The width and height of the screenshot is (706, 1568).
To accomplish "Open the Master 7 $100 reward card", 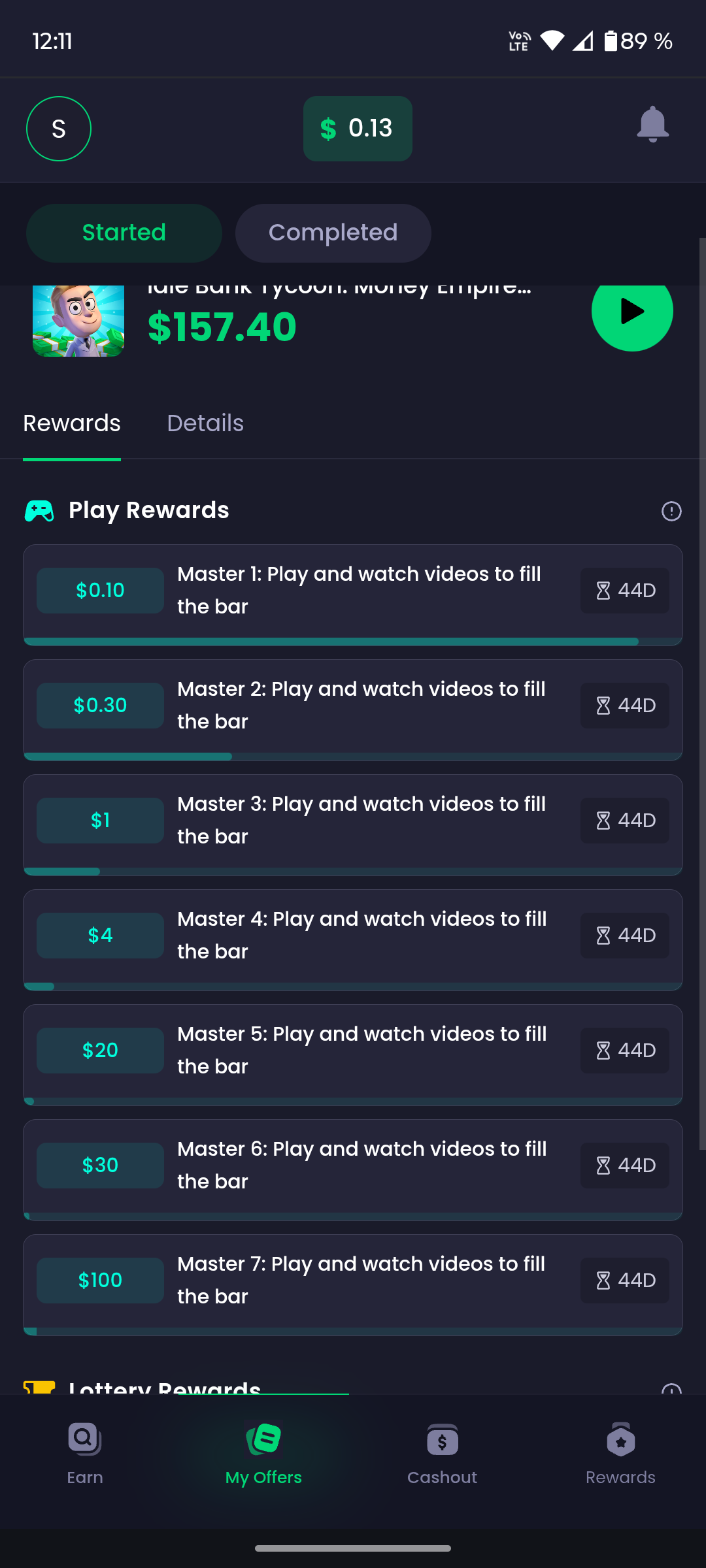I will point(353,1281).
